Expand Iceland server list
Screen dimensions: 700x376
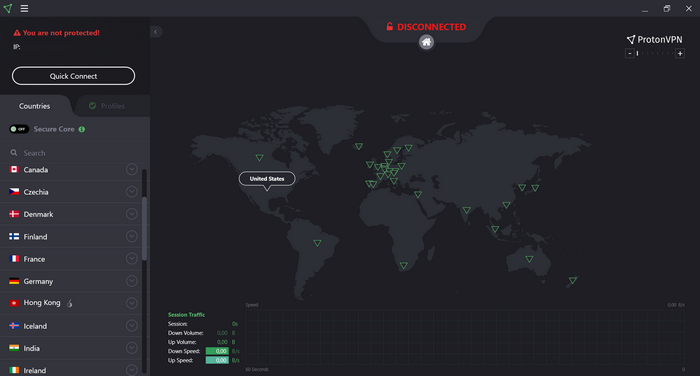pyautogui.click(x=131, y=326)
